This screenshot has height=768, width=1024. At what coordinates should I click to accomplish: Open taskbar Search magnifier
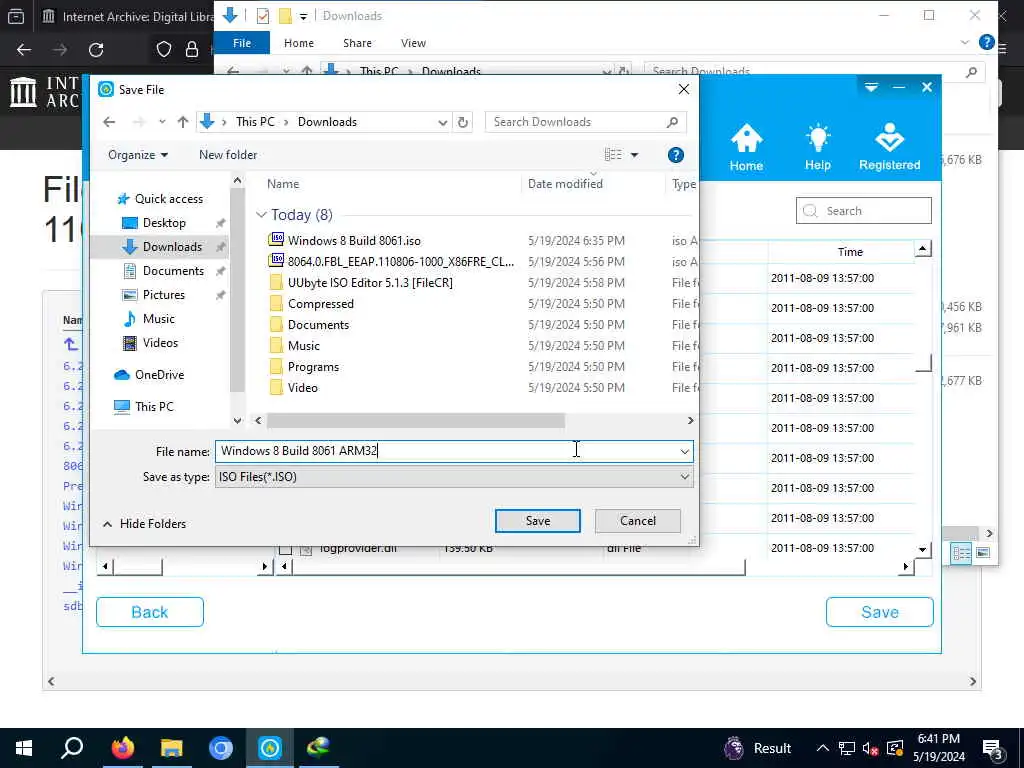click(72, 748)
